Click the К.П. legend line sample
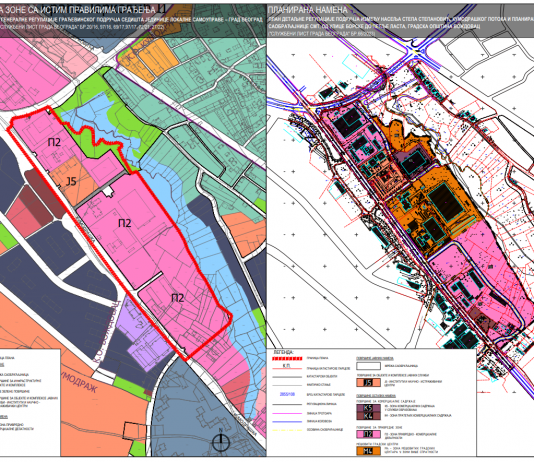The image size is (534, 462). point(287,367)
